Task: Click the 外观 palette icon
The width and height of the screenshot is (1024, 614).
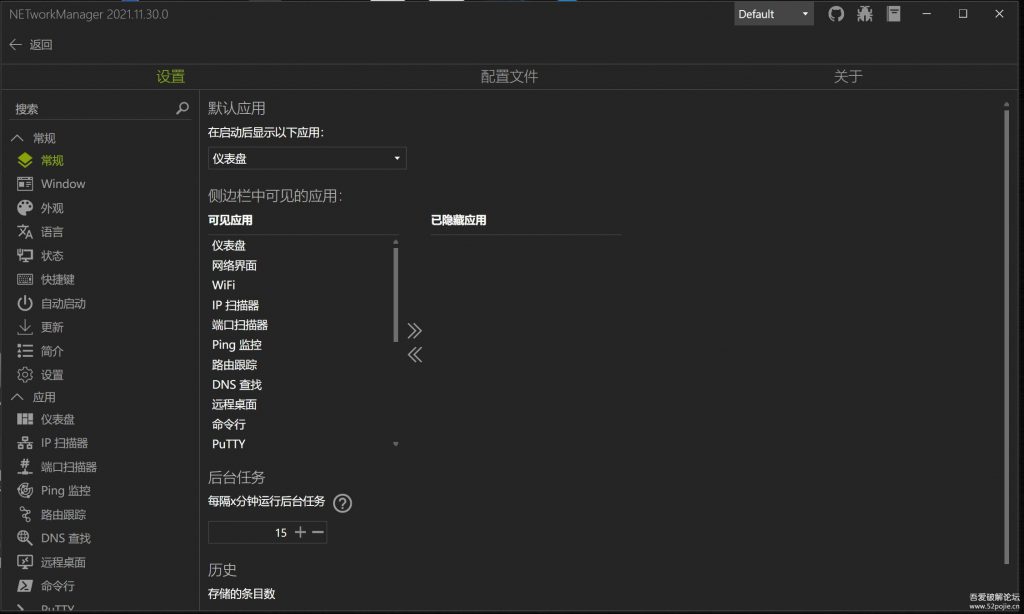Action: (x=25, y=208)
